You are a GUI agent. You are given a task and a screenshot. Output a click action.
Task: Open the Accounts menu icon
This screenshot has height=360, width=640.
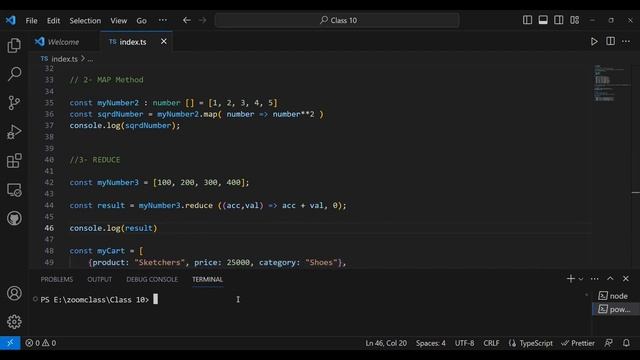(x=14, y=293)
